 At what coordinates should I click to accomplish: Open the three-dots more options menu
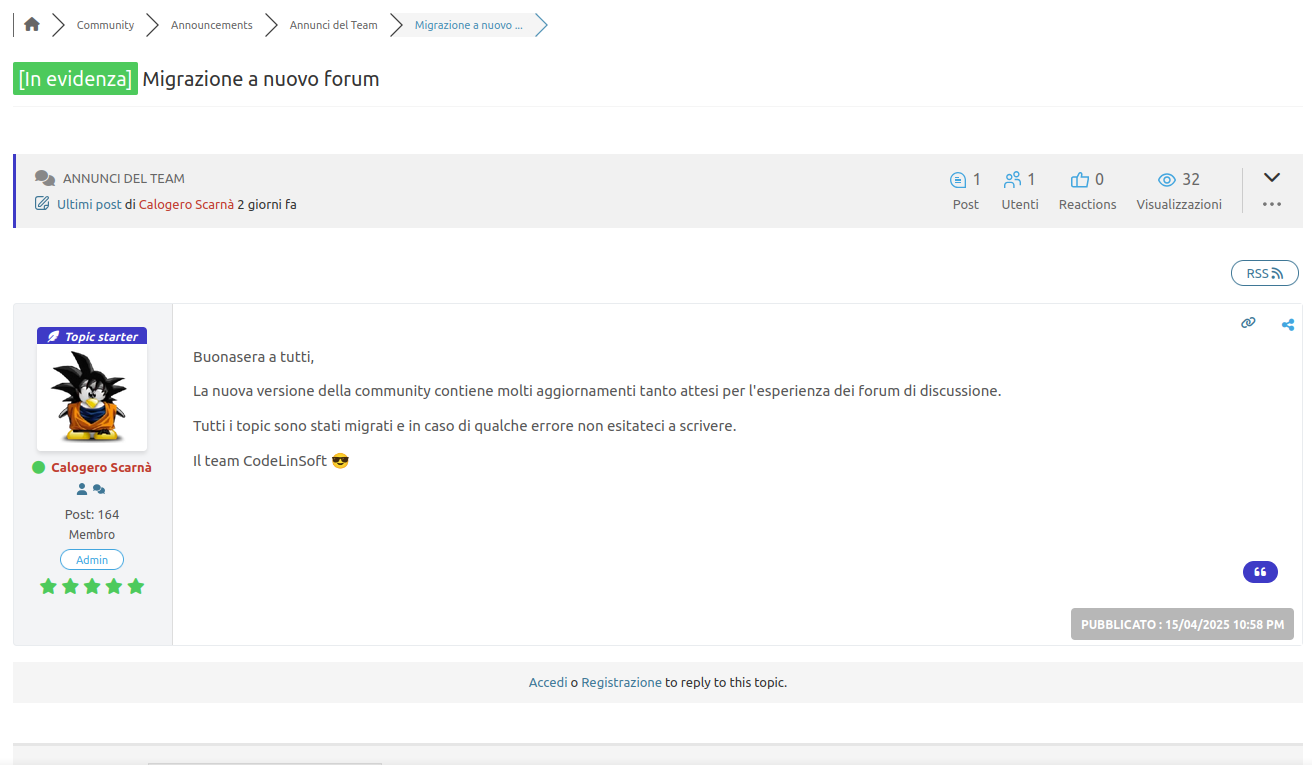[1272, 204]
